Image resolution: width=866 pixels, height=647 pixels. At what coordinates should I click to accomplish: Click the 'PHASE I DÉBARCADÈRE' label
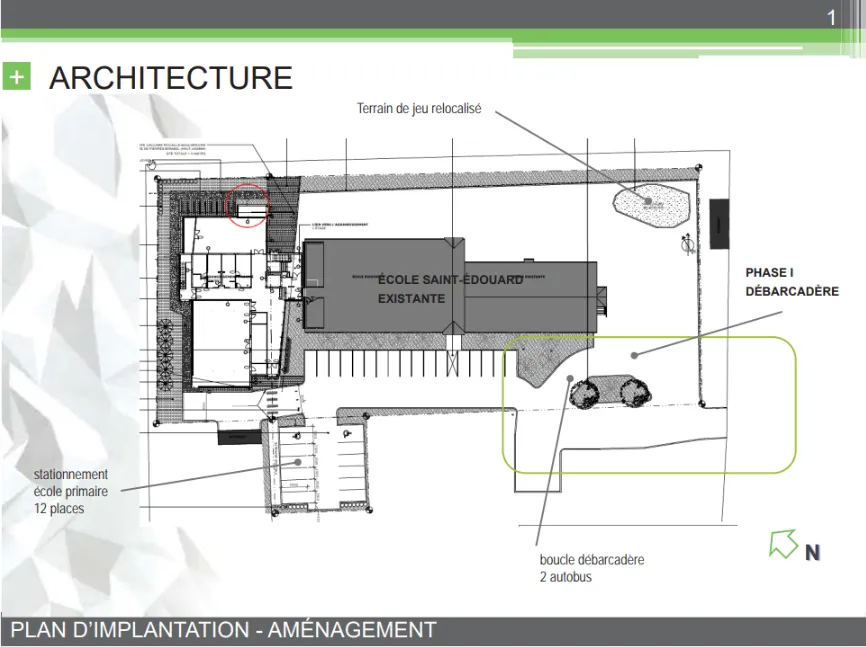click(792, 282)
